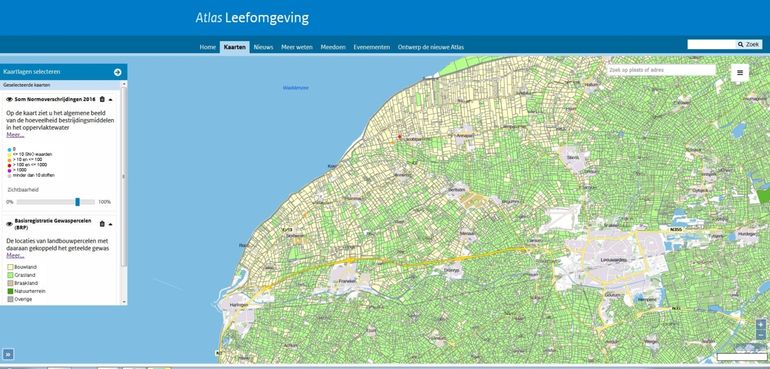Click the Zichtbaarheid opacity slider handle
This screenshot has width=770, height=369.
(78, 202)
